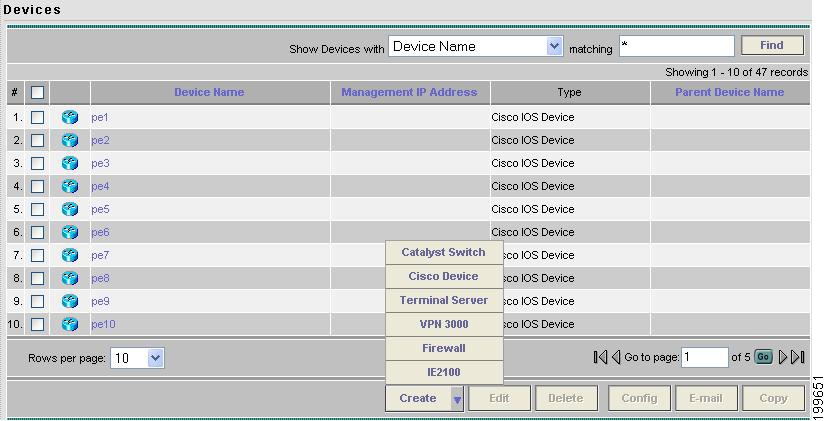This screenshot has width=828, height=421.
Task: Open the Device Name filter dropdown
Action: 554,46
